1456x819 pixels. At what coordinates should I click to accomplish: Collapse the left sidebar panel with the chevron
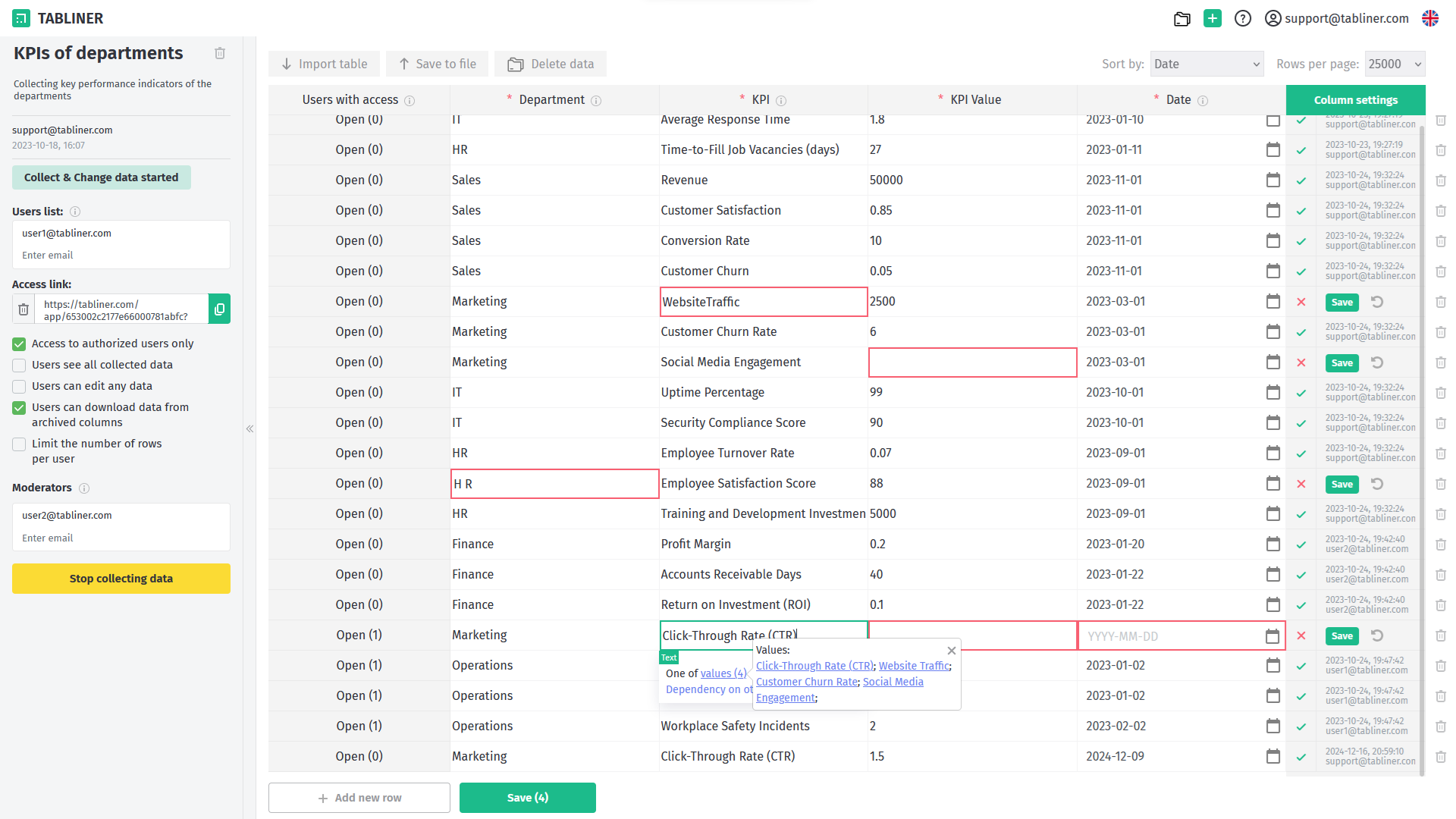(249, 429)
